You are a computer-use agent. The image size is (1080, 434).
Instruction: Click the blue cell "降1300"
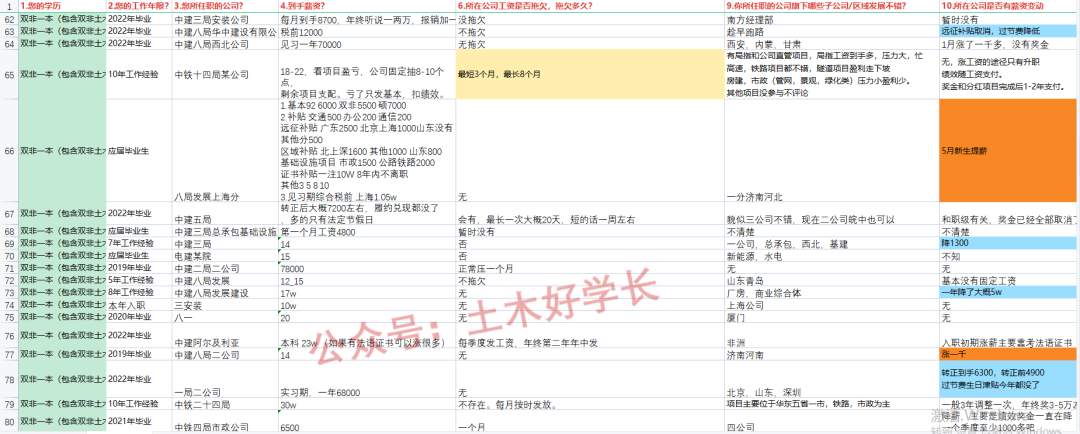click(x=1010, y=243)
